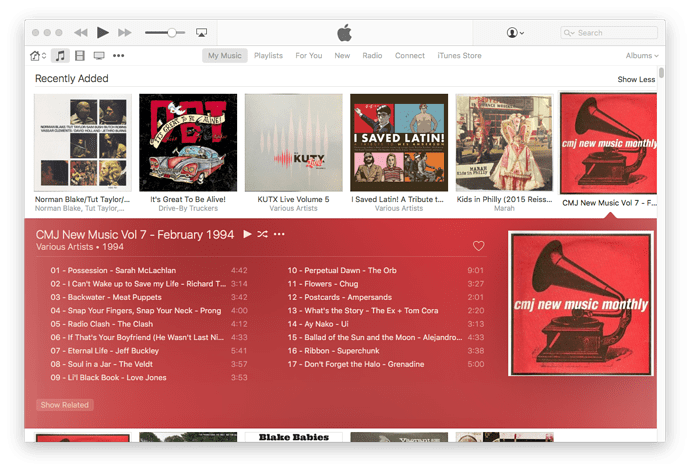Select track 12 Postcards - Ampersands
Viewport: 690px width, 471px height.
coord(385,298)
